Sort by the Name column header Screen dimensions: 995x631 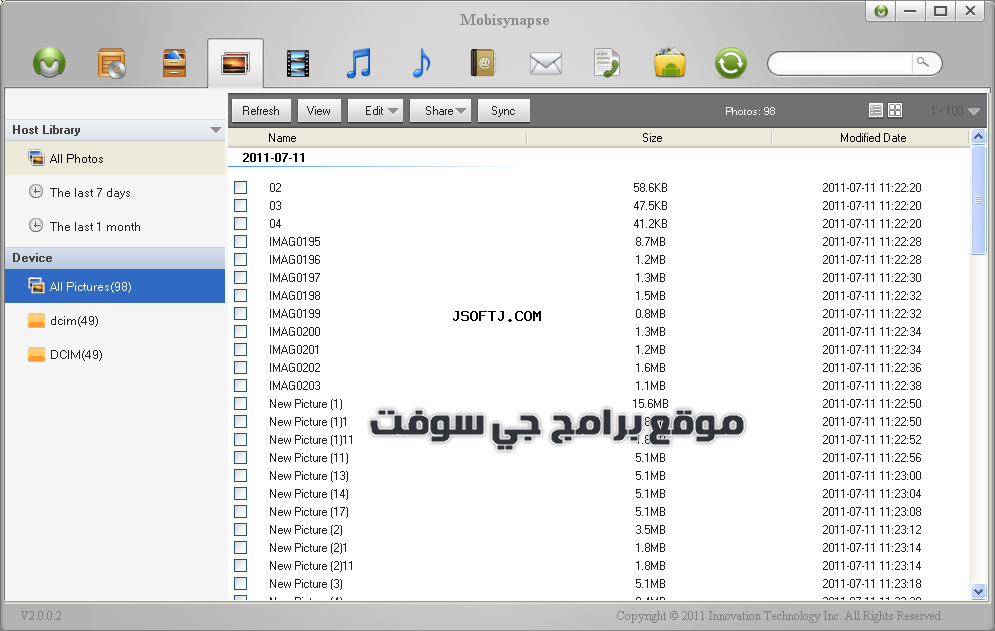(x=282, y=138)
